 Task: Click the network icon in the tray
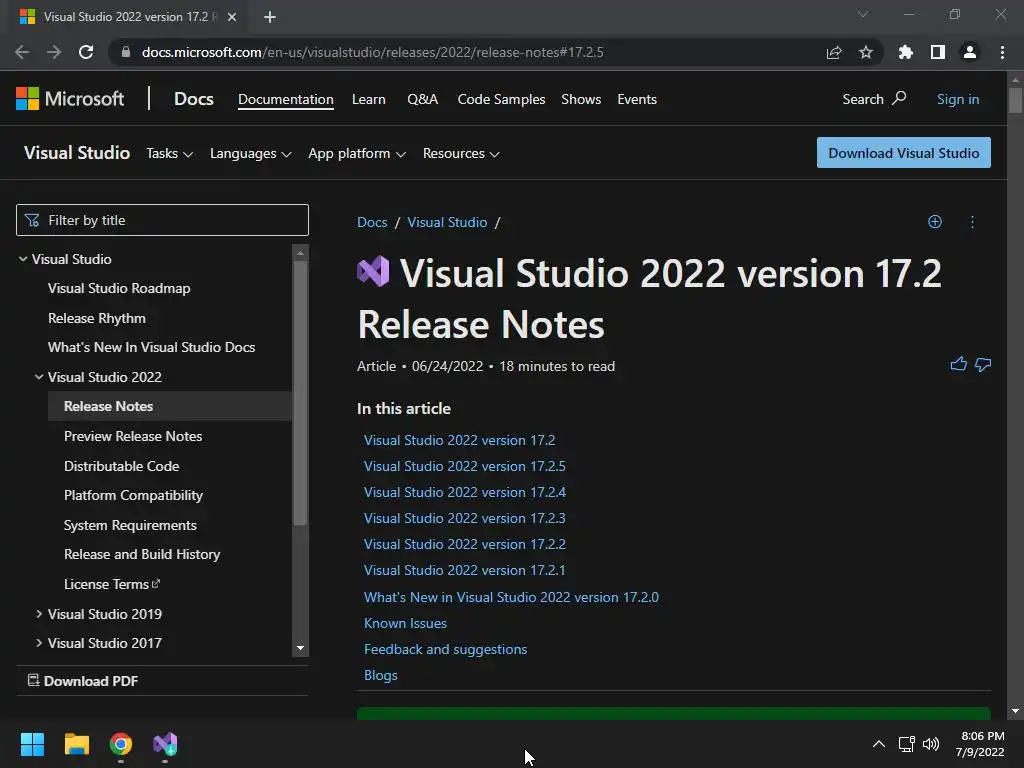coord(906,744)
